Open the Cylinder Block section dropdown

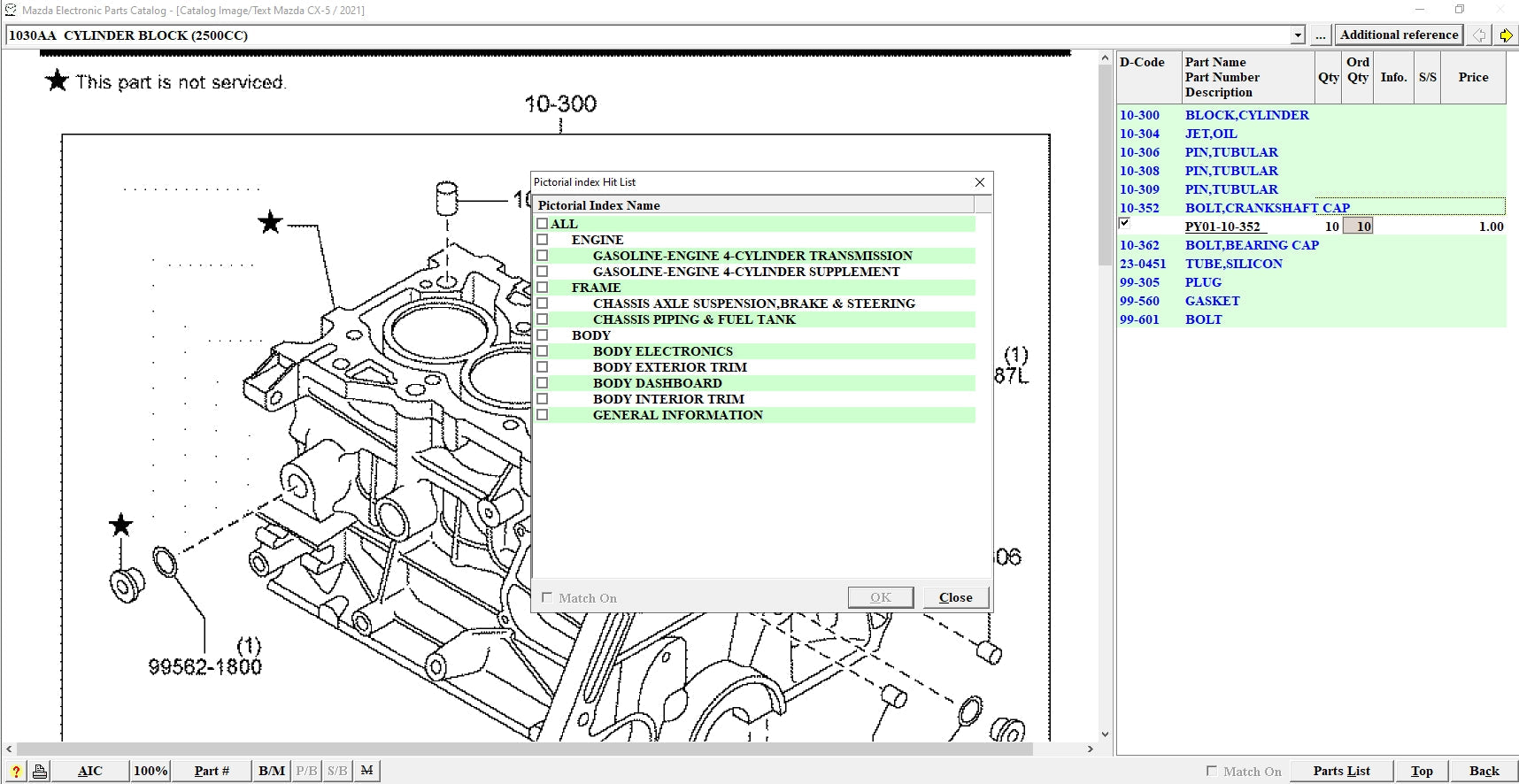click(x=1298, y=35)
